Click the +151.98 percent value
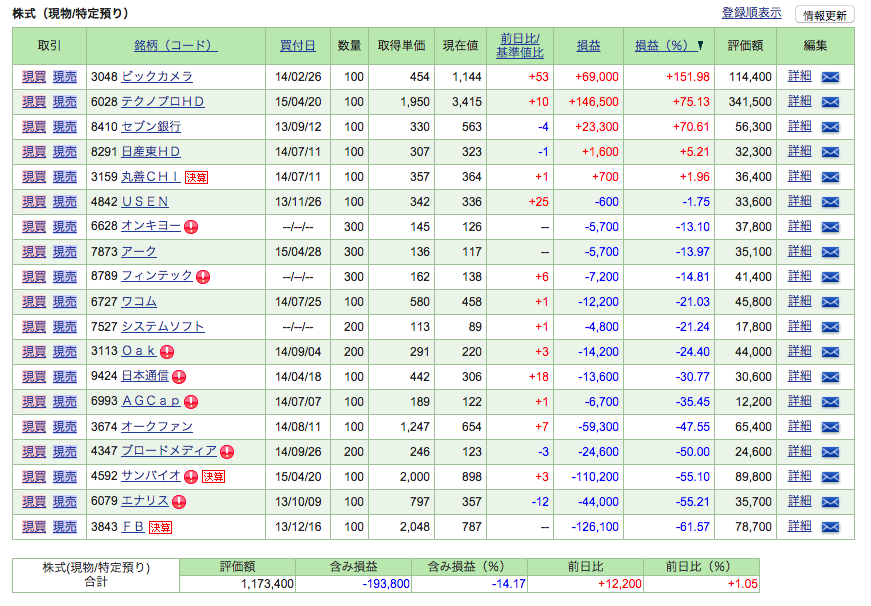Image resolution: width=871 pixels, height=606 pixels. tap(688, 77)
